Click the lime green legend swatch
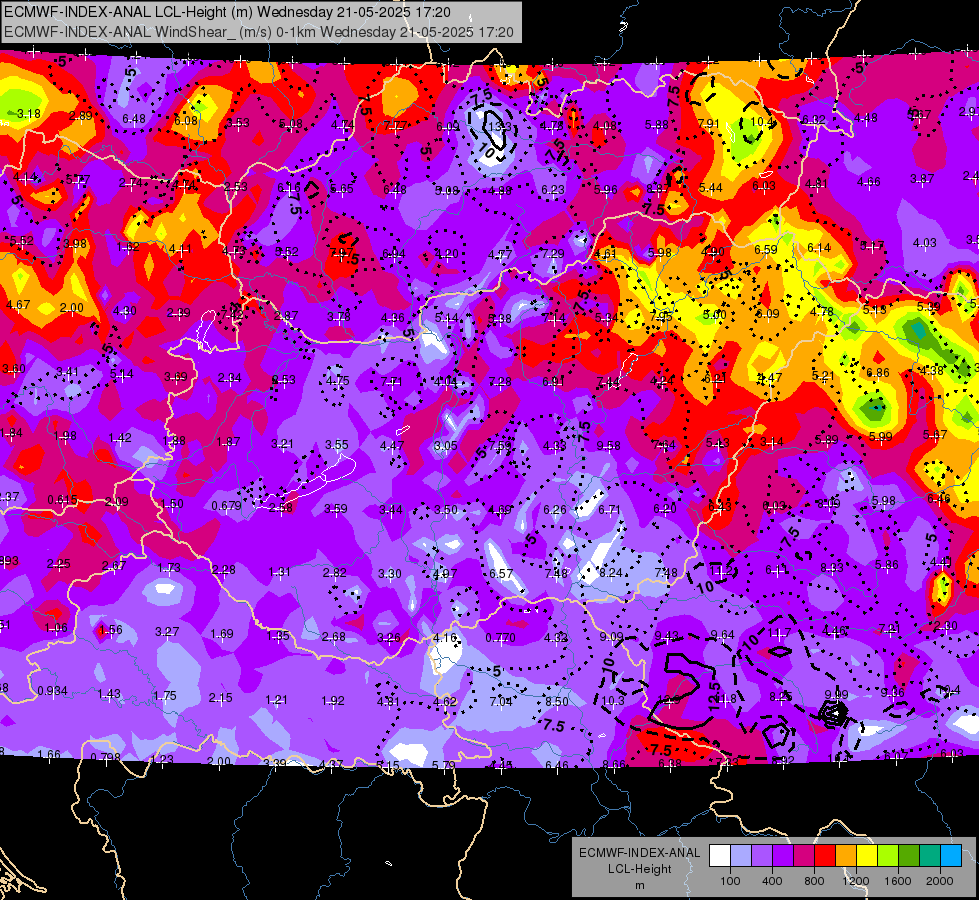 pos(888,856)
